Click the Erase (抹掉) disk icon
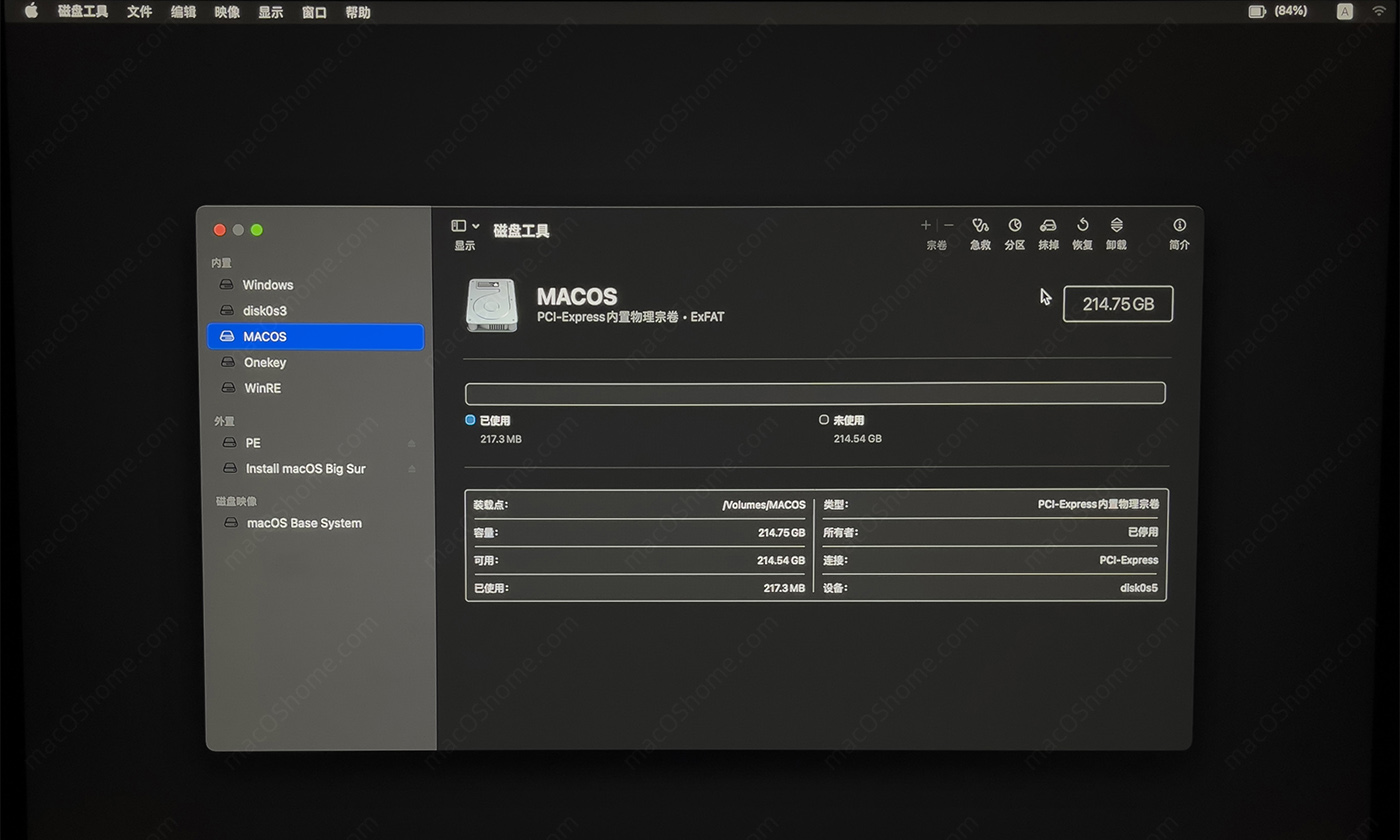Image resolution: width=1400 pixels, height=840 pixels. pos(1048,226)
